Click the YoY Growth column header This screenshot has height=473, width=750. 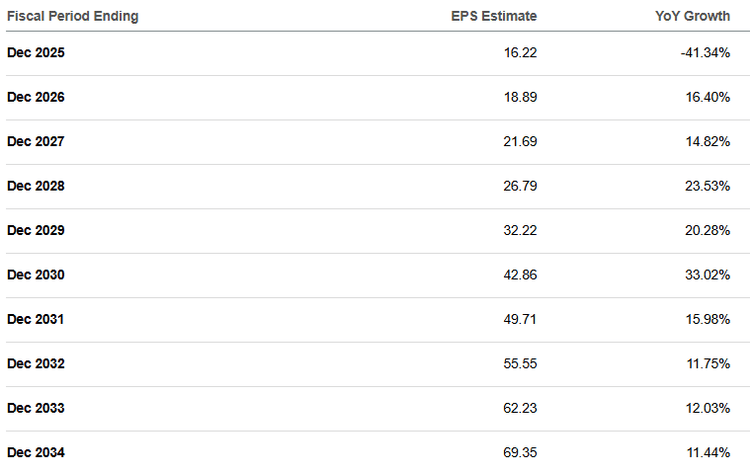[x=692, y=16]
